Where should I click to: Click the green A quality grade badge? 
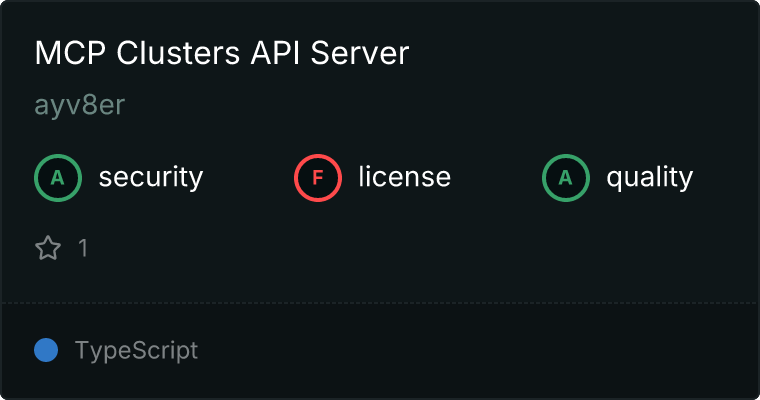point(566,178)
